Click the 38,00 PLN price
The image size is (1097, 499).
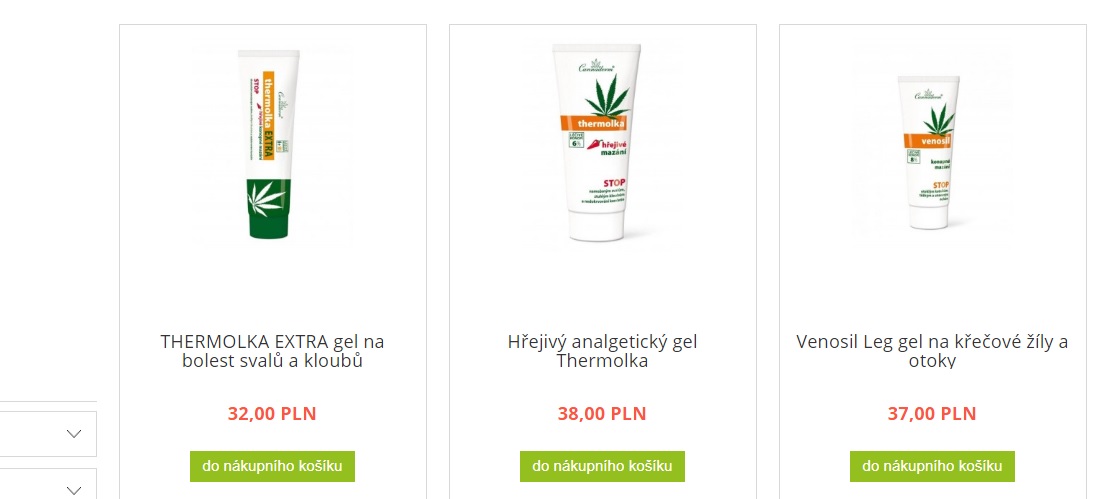point(602,414)
